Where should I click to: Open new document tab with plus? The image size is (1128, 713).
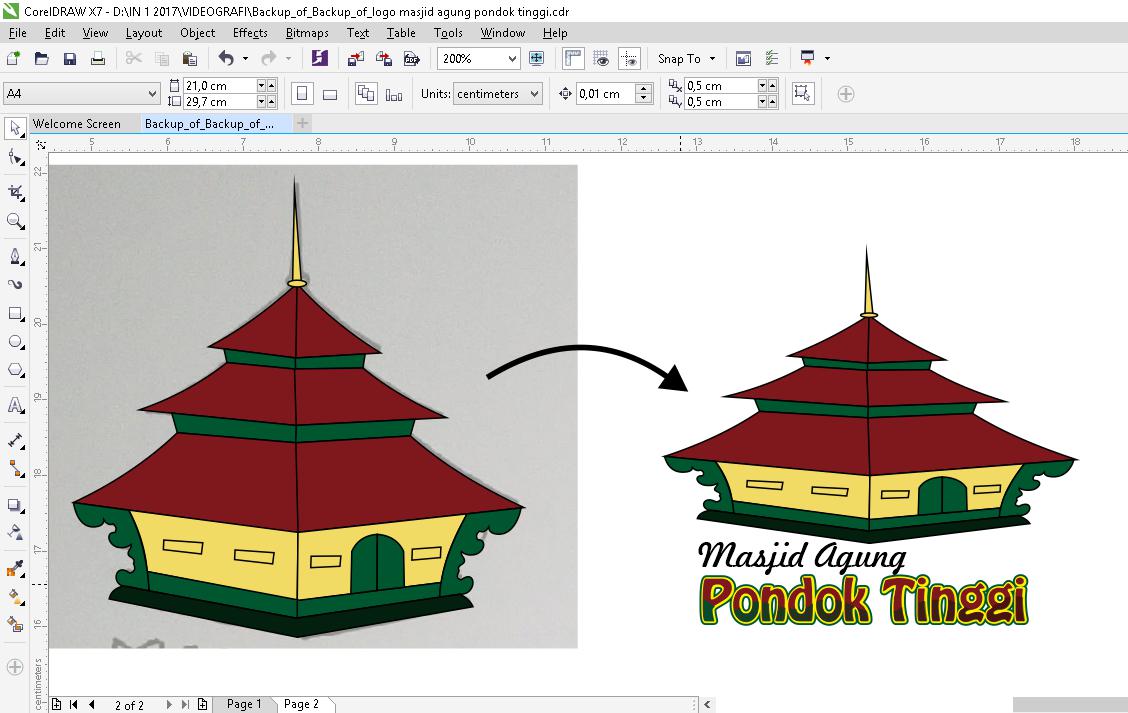tap(303, 124)
